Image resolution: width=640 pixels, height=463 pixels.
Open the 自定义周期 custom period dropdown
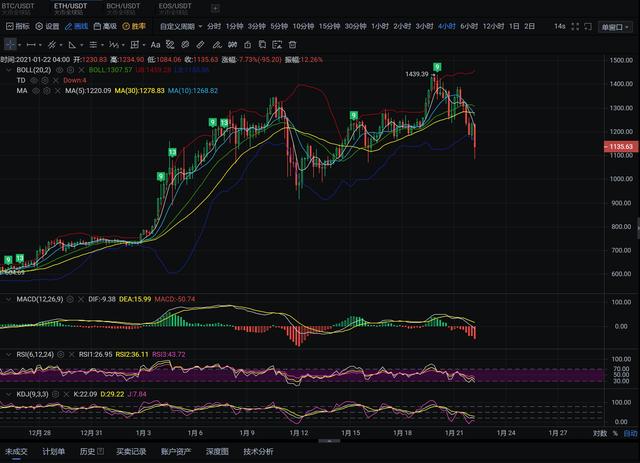point(181,27)
